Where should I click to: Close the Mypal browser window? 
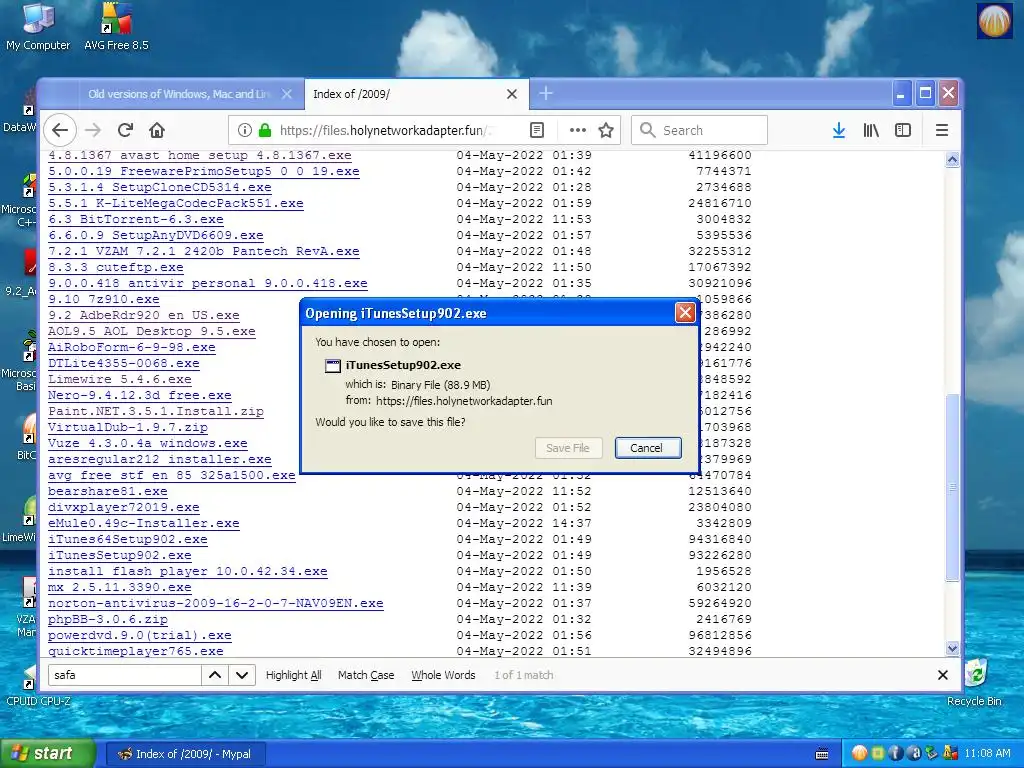click(x=948, y=94)
